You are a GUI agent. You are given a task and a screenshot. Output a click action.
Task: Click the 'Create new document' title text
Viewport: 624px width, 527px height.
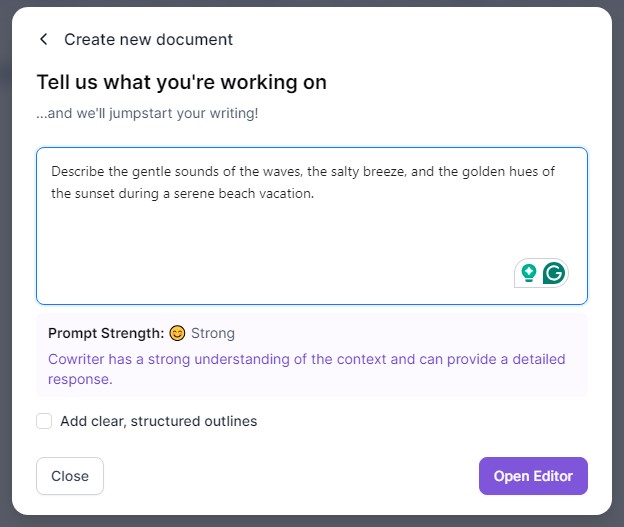tap(148, 39)
